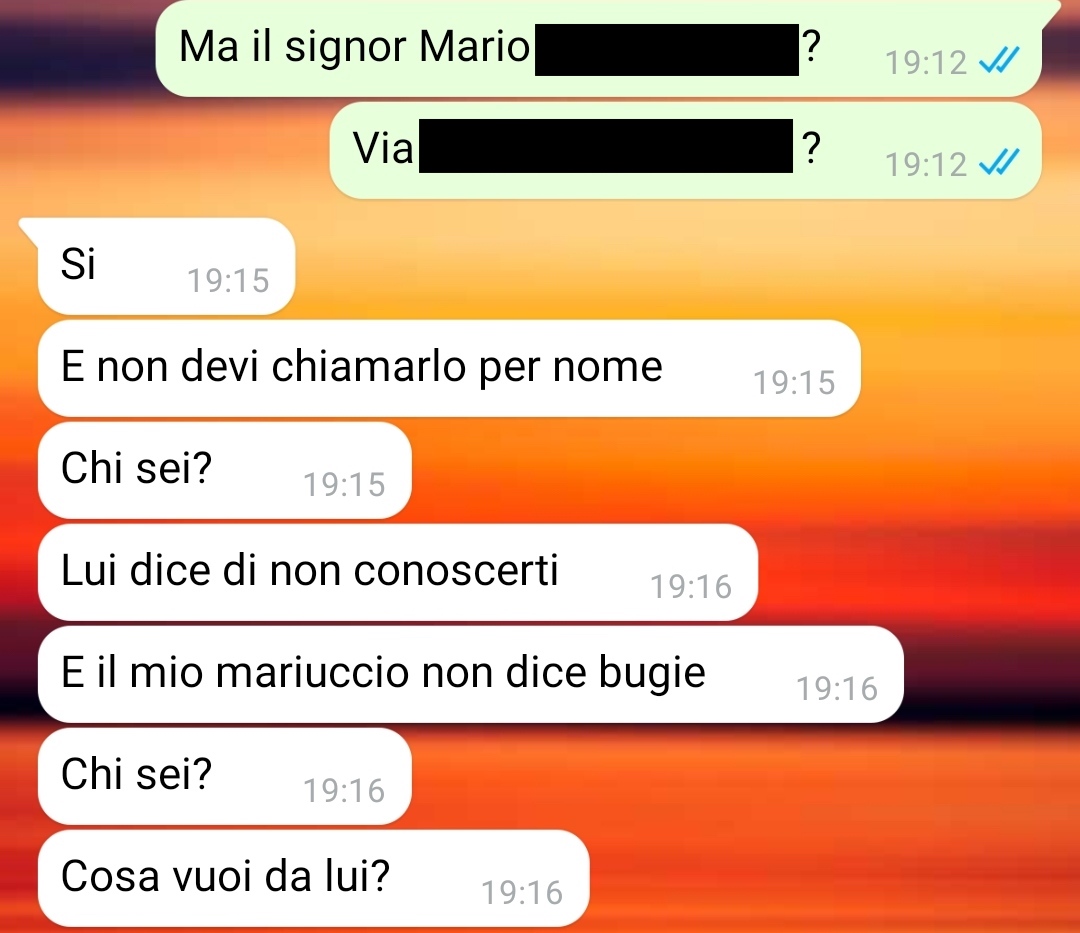The width and height of the screenshot is (1080, 933).
Task: Select the first 'Chi sei?' message at 19:15
Action: 225,470
